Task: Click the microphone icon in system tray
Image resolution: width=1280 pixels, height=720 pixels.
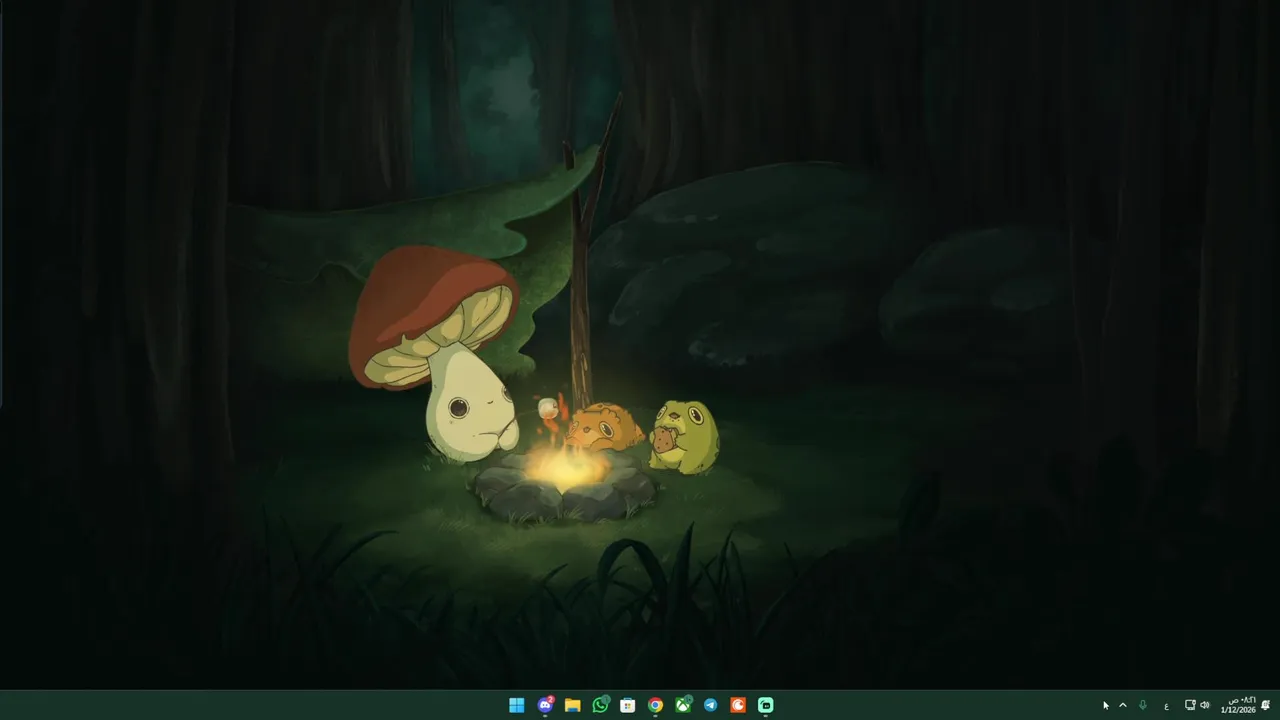Action: [x=1143, y=705]
